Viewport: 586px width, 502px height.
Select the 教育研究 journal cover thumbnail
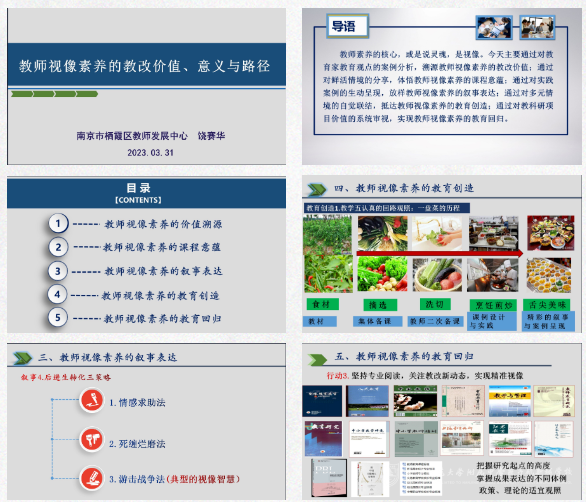point(323,438)
